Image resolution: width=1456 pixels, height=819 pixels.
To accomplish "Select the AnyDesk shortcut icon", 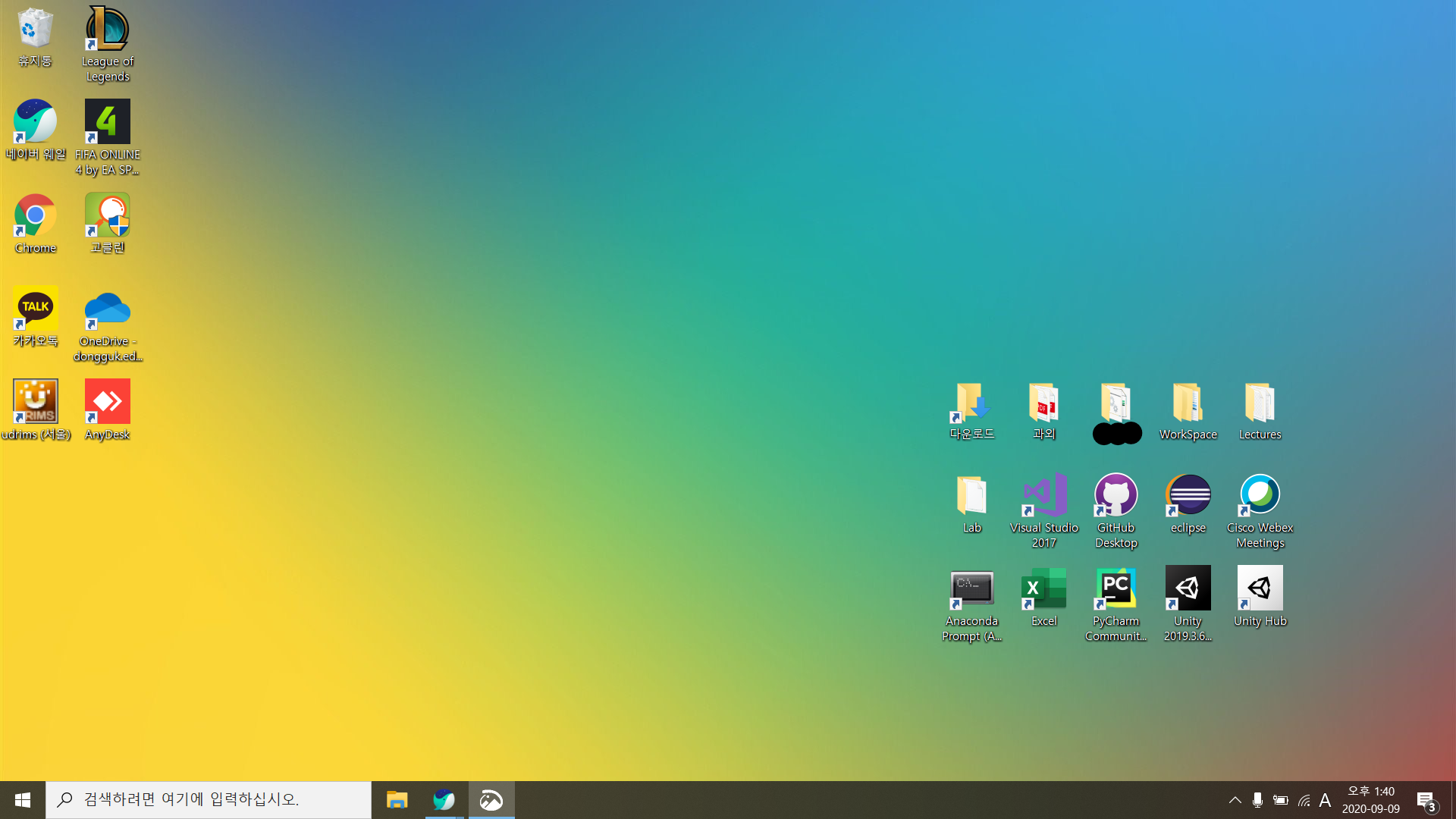I will pos(107,402).
